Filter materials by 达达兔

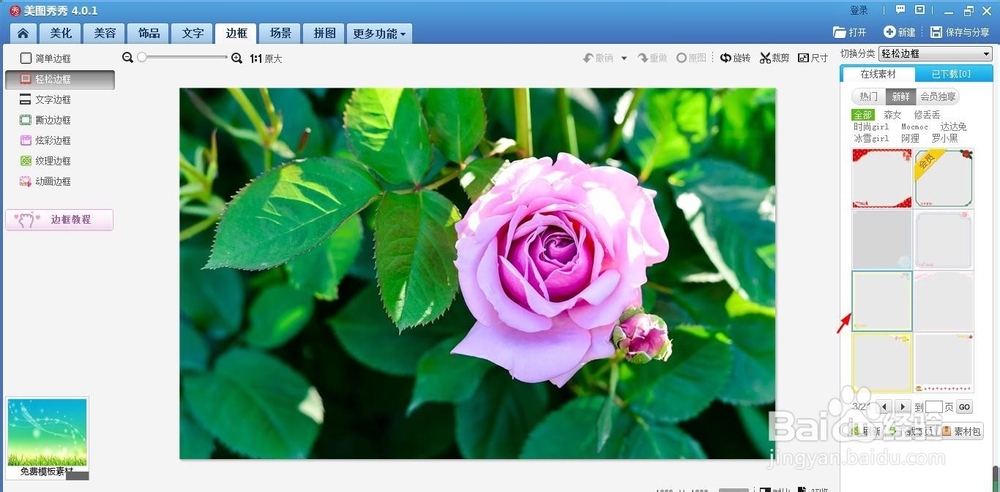click(x=953, y=127)
